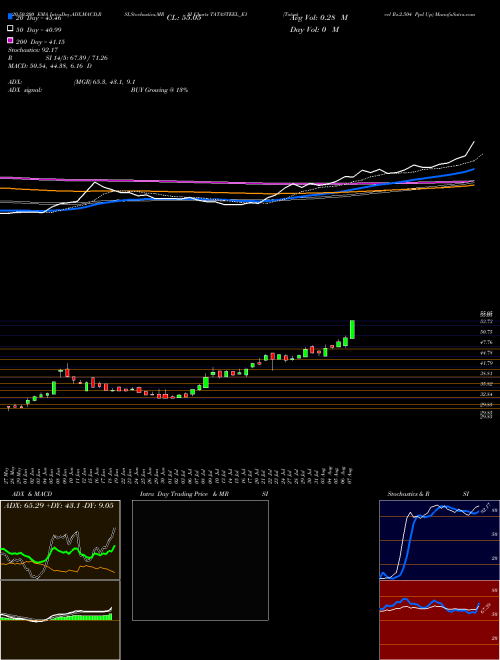The image size is (500, 660).
Task: Click the 50.75 price axis label
Action: point(487,332)
